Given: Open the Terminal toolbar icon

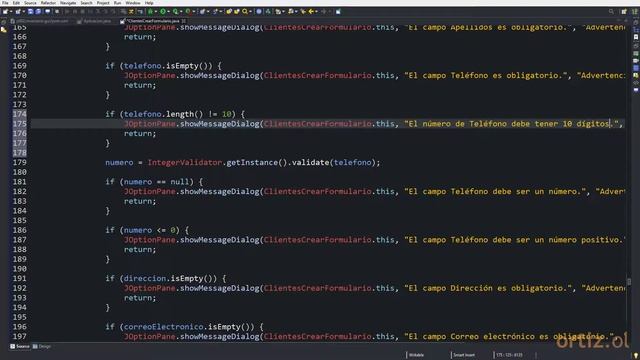Looking at the screenshot, I should [47, 11].
